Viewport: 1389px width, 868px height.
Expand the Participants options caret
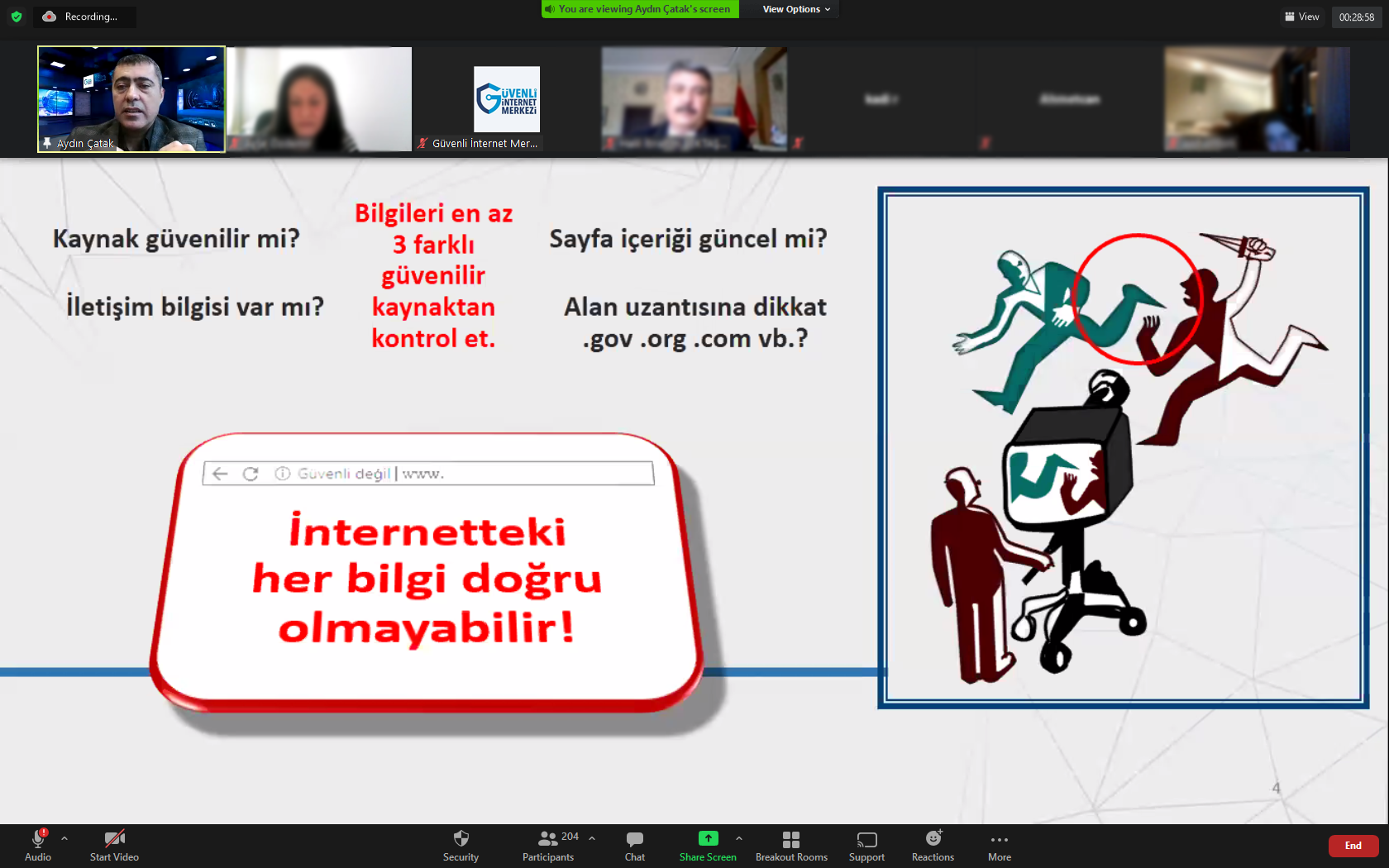[592, 838]
